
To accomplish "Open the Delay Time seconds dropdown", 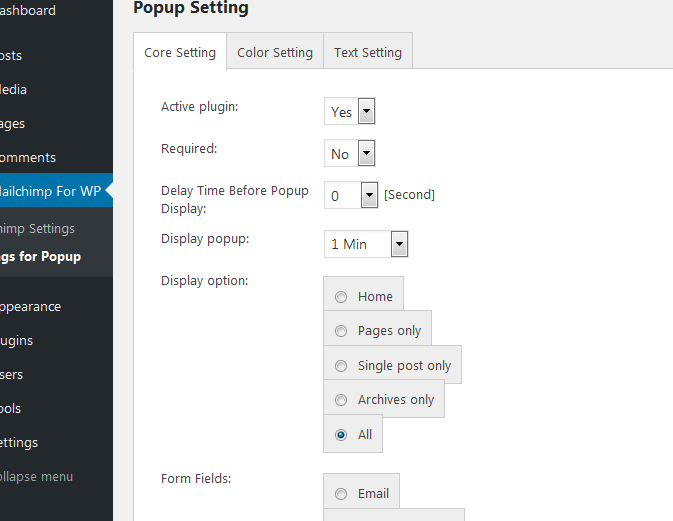I will pos(351,195).
